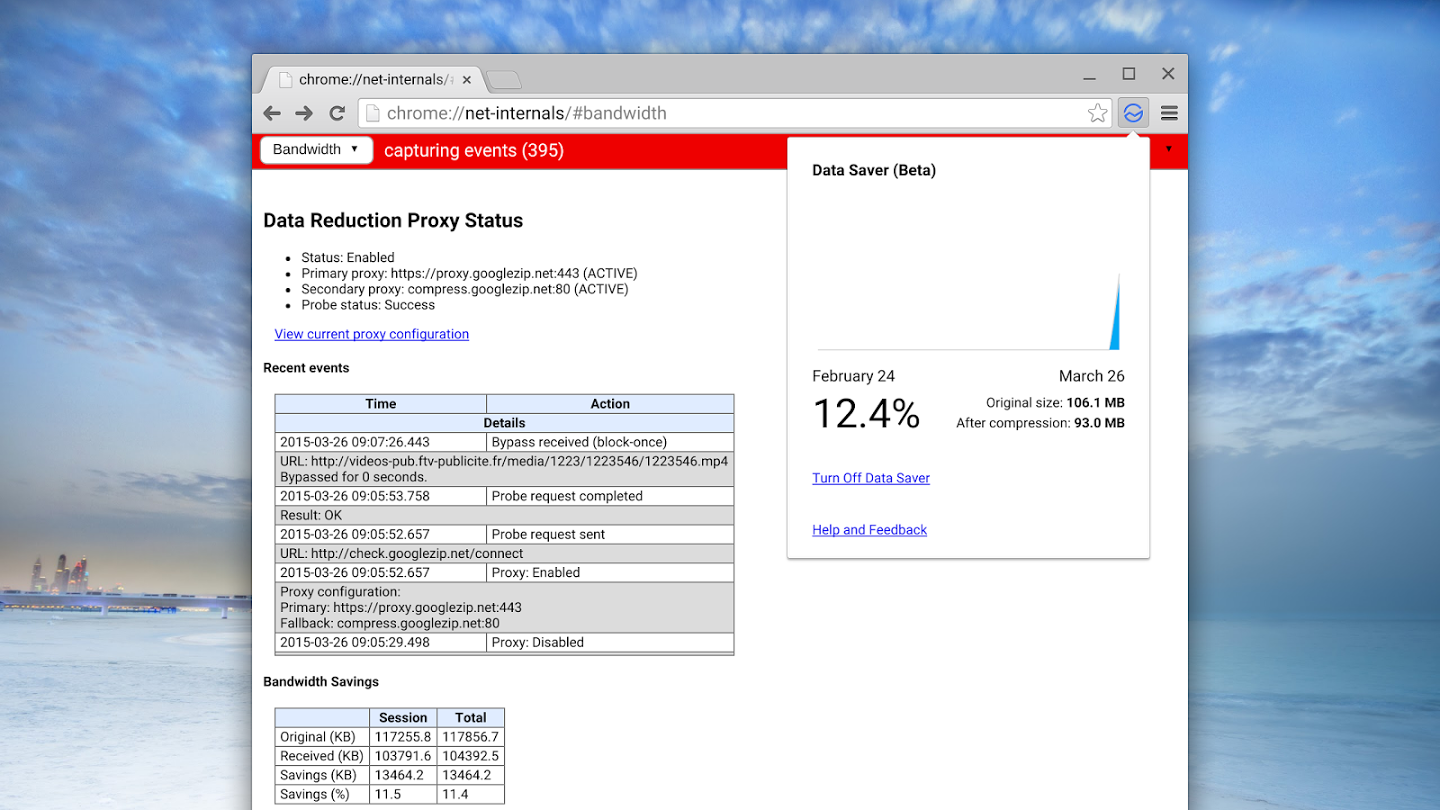Screen dimensions: 1440x810
Task: Click inside the address bar
Action: click(700, 113)
